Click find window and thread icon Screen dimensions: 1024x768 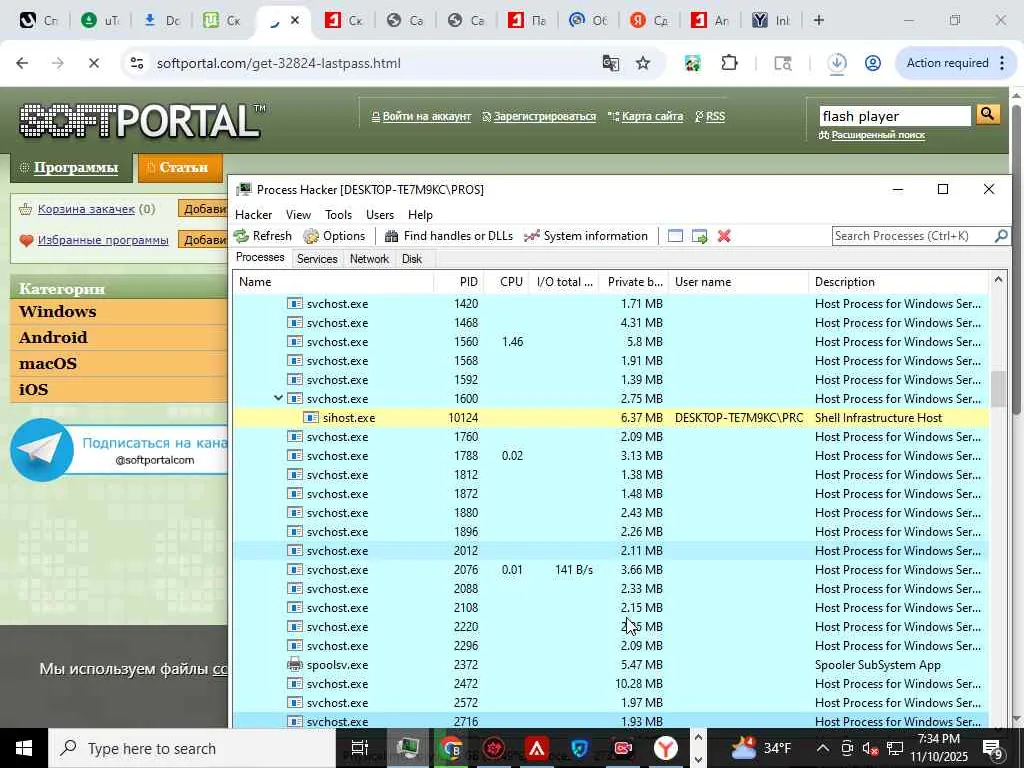pos(699,236)
